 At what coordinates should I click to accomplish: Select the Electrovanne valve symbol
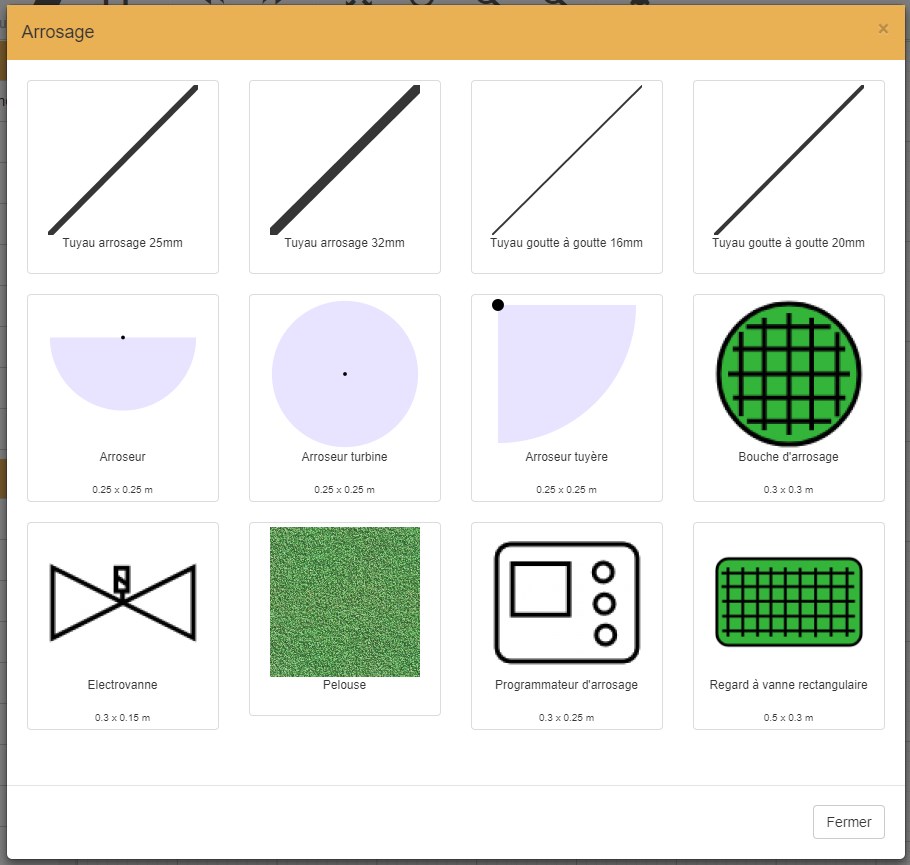pyautogui.click(x=123, y=602)
